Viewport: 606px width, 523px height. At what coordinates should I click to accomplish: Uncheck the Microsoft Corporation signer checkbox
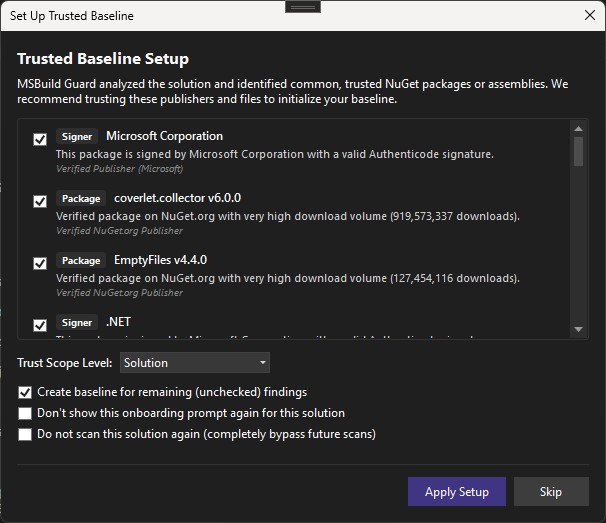point(40,139)
